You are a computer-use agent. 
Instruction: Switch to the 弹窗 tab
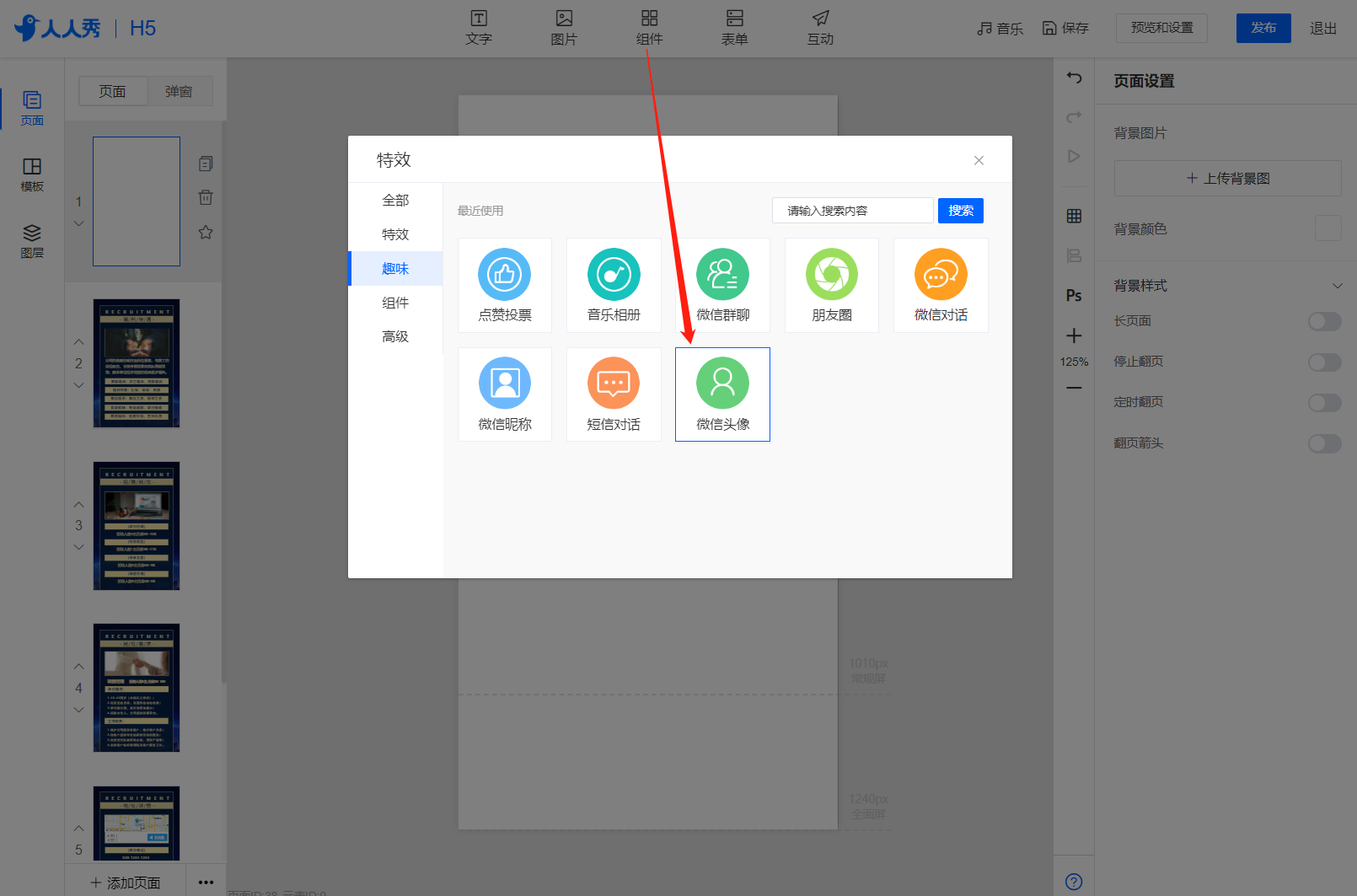coord(179,91)
